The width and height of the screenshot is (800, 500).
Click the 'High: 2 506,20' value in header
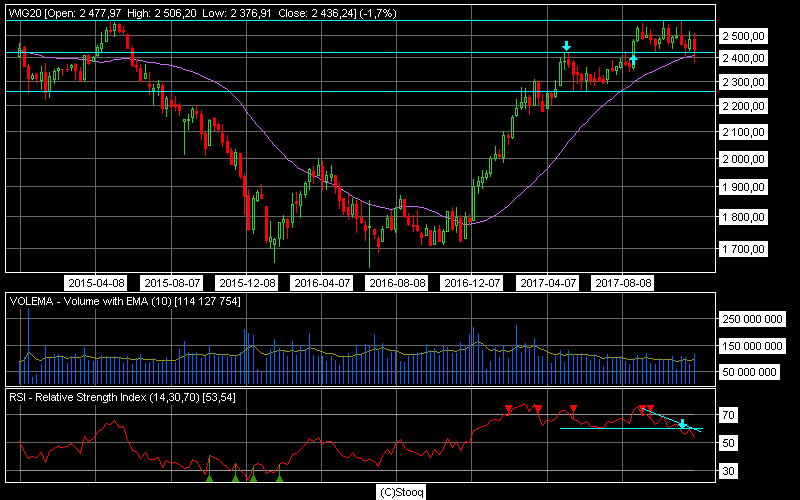pyautogui.click(x=162, y=13)
